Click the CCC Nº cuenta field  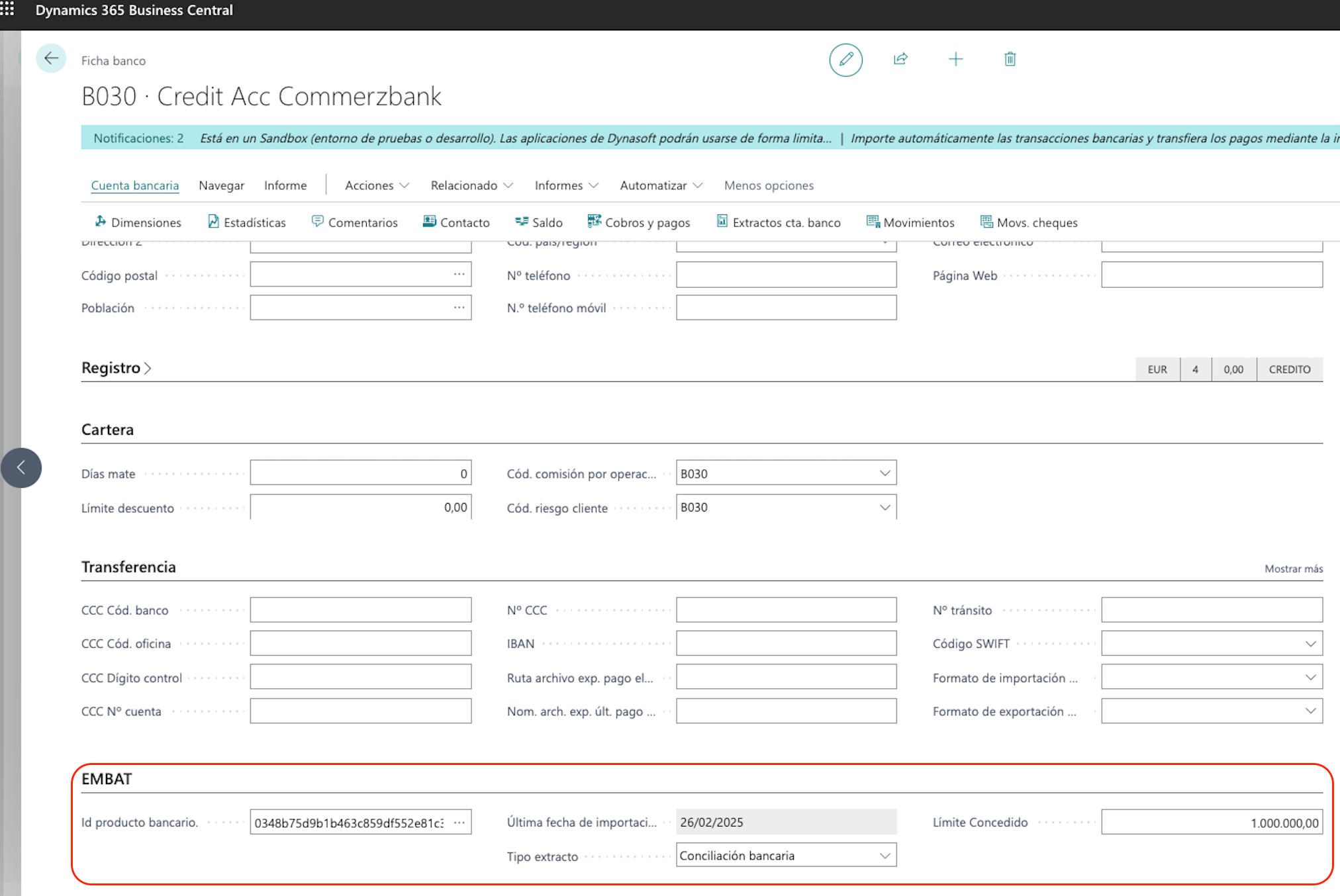pos(361,711)
